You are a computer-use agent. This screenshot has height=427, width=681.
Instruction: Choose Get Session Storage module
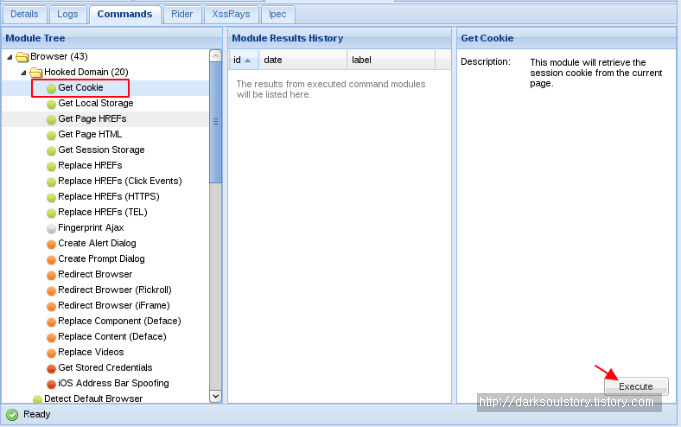[101, 150]
